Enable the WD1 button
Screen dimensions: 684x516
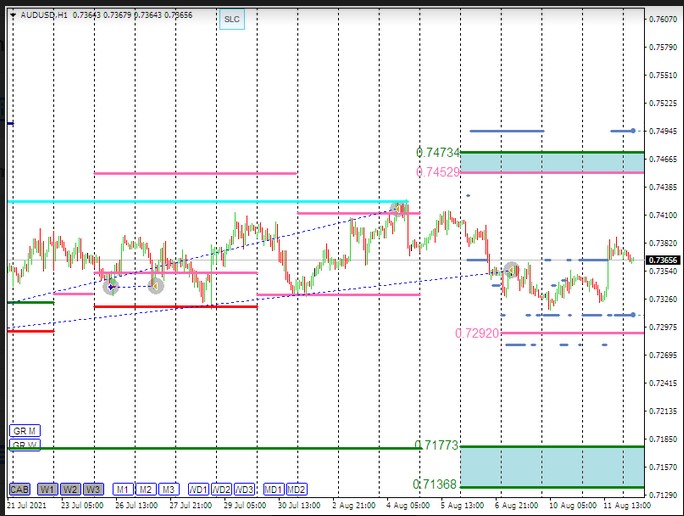[198, 489]
